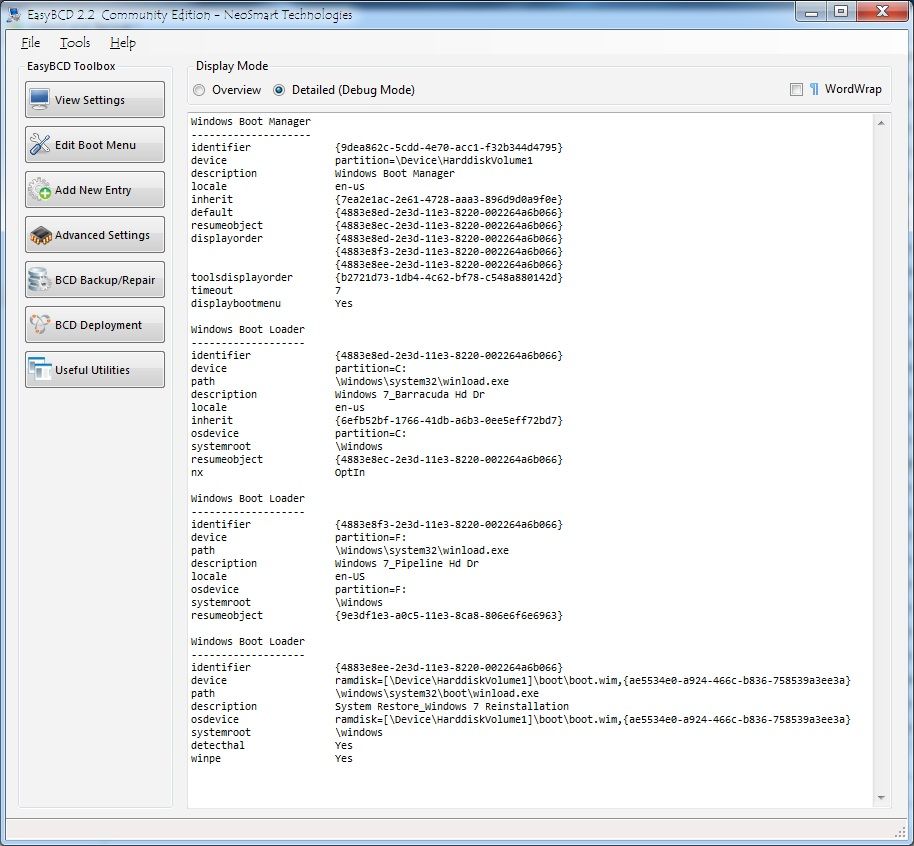Click the 'en-US' locale value
The width and height of the screenshot is (914, 846).
click(x=350, y=576)
